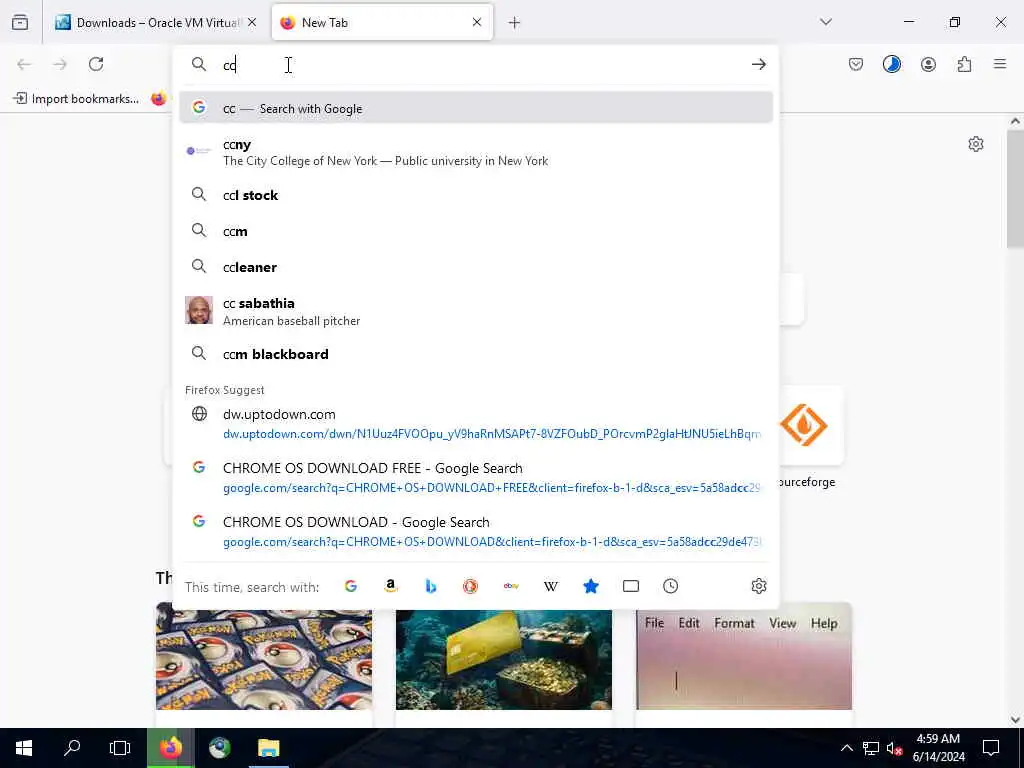1024x768 pixels.
Task: Click page scrollbar down arrow
Action: pyautogui.click(x=1015, y=720)
